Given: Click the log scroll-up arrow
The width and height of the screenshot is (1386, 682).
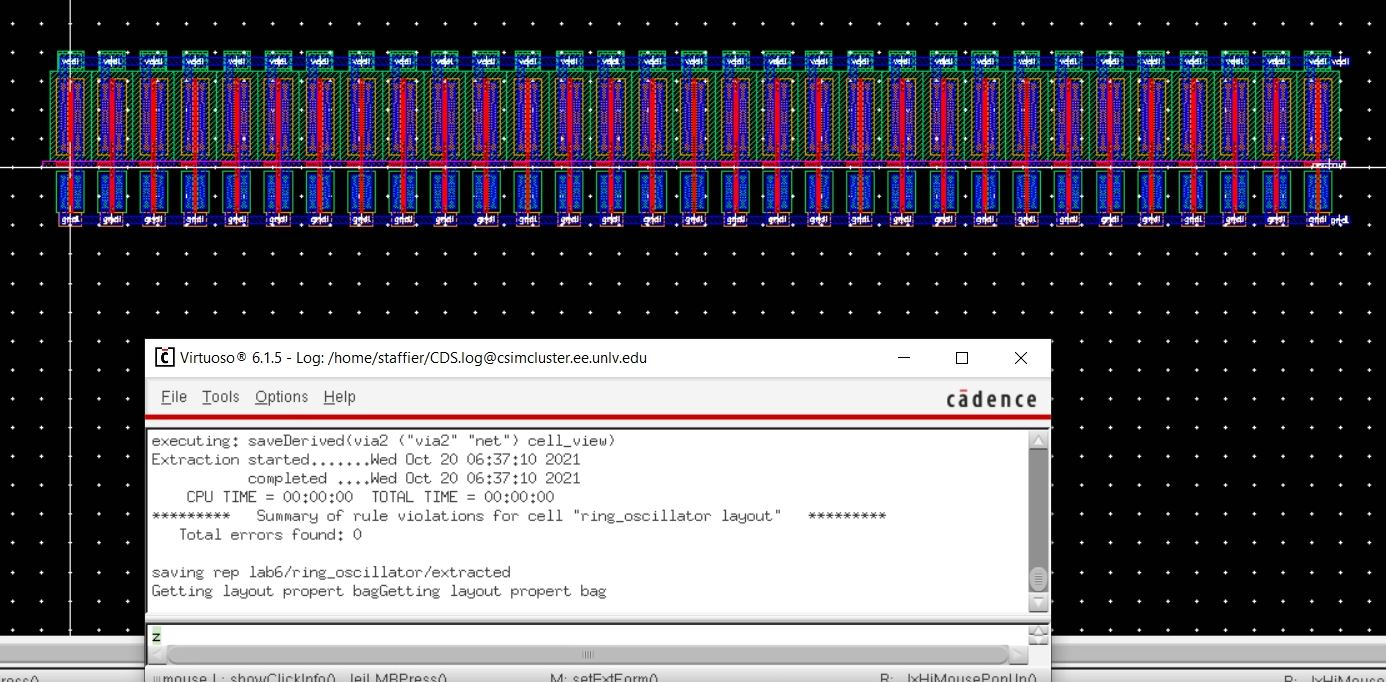Looking at the screenshot, I should point(1039,441).
